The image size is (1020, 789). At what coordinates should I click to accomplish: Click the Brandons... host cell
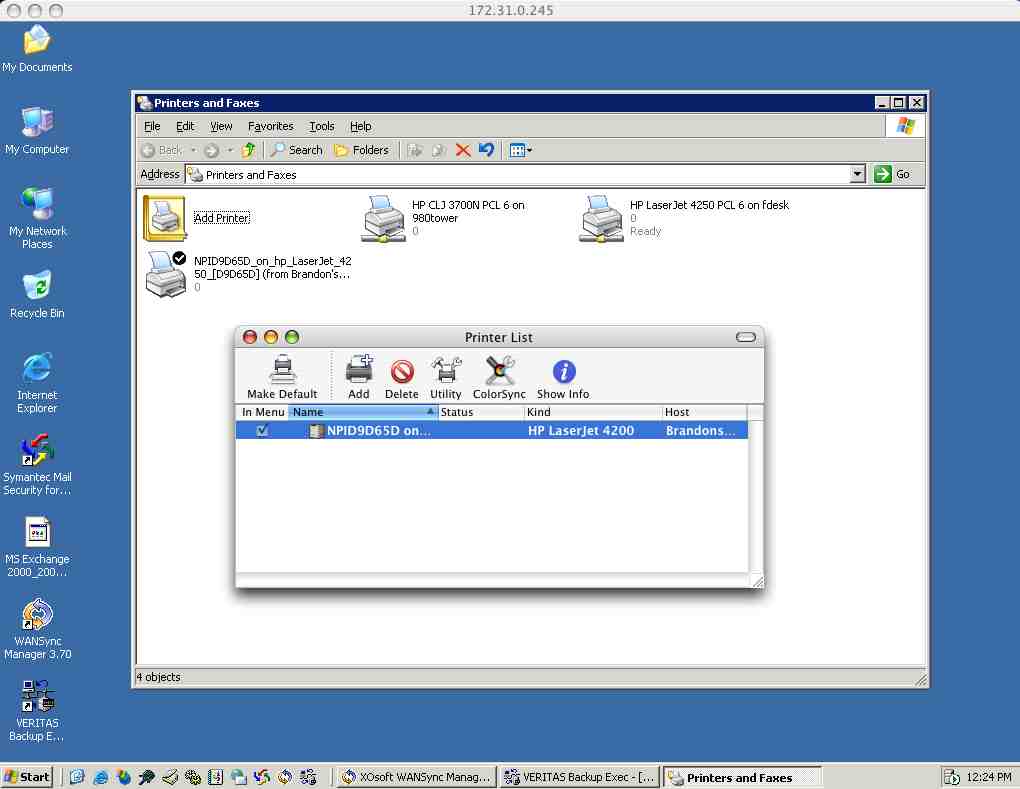click(701, 430)
